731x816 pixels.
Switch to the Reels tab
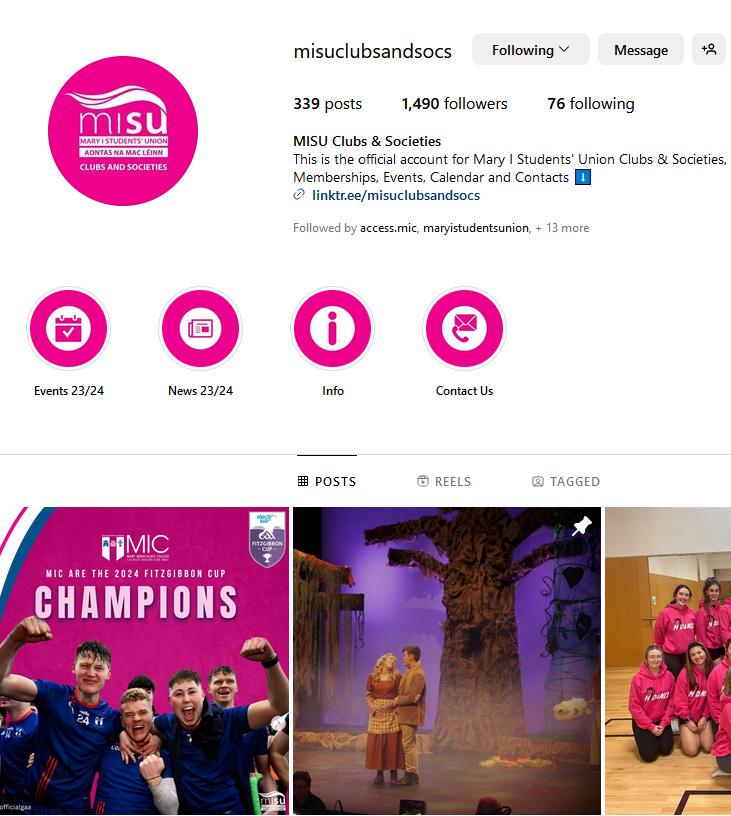(x=444, y=481)
